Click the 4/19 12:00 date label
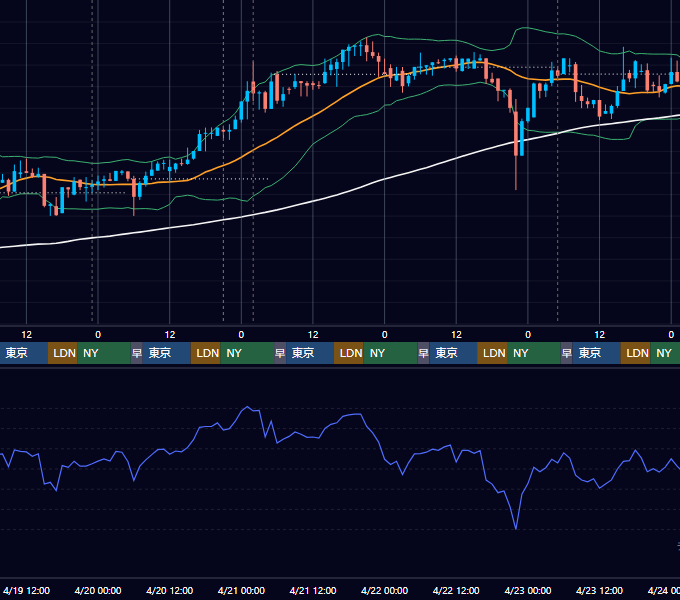The height and width of the screenshot is (600, 680). pyautogui.click(x=26, y=590)
